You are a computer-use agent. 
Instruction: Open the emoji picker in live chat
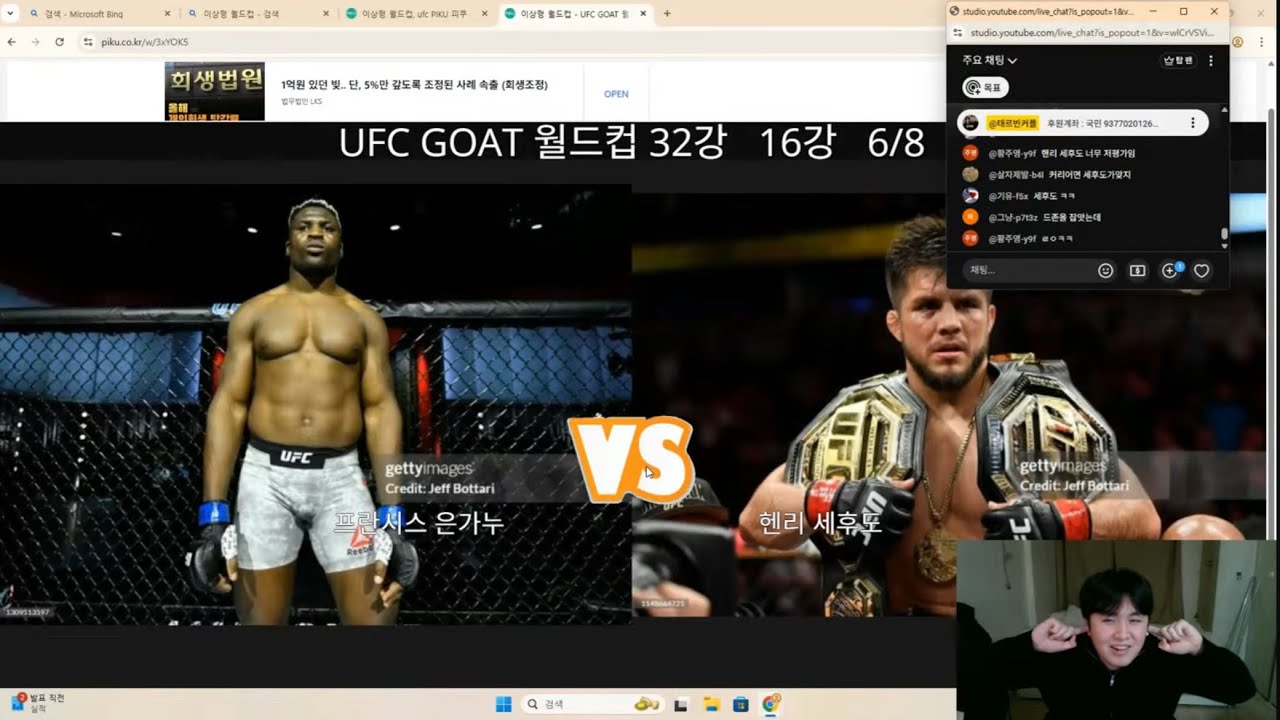pyautogui.click(x=1105, y=270)
